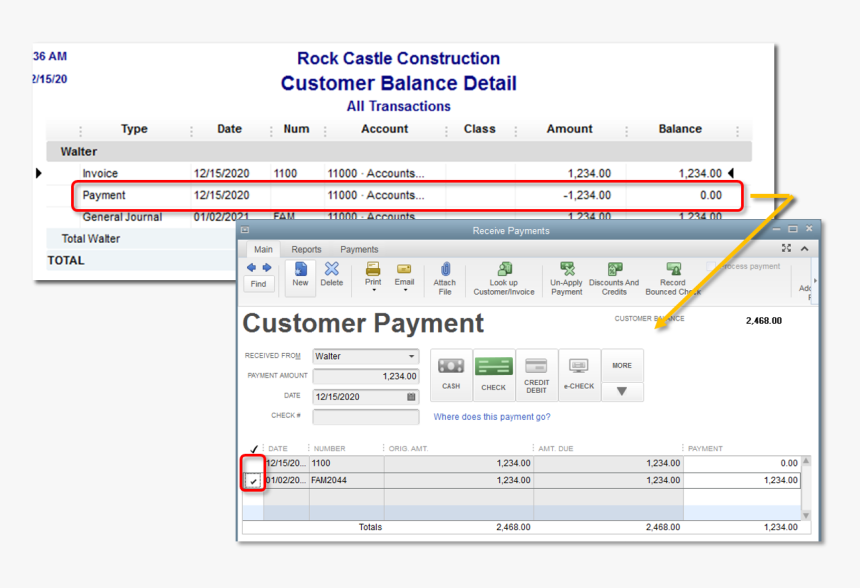Click the Check # input field
The height and width of the screenshot is (588, 860).
(366, 417)
